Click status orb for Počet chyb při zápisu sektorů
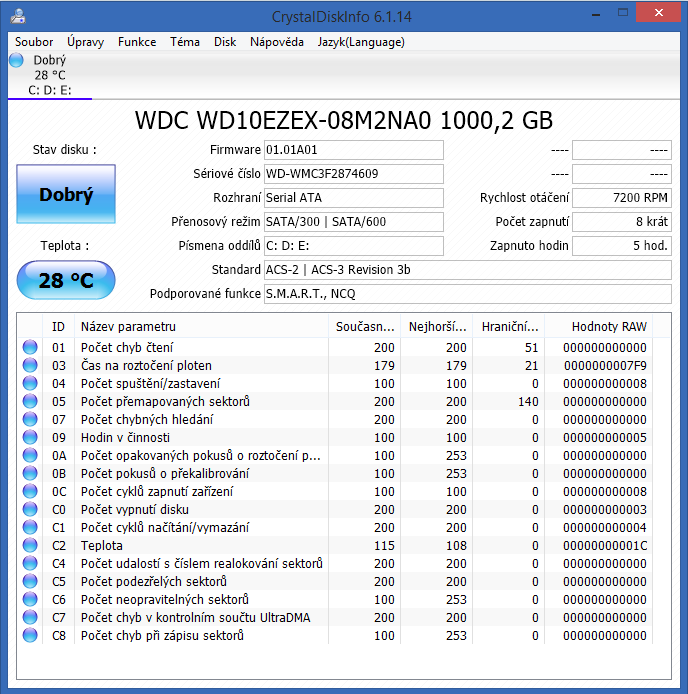 pos(30,636)
